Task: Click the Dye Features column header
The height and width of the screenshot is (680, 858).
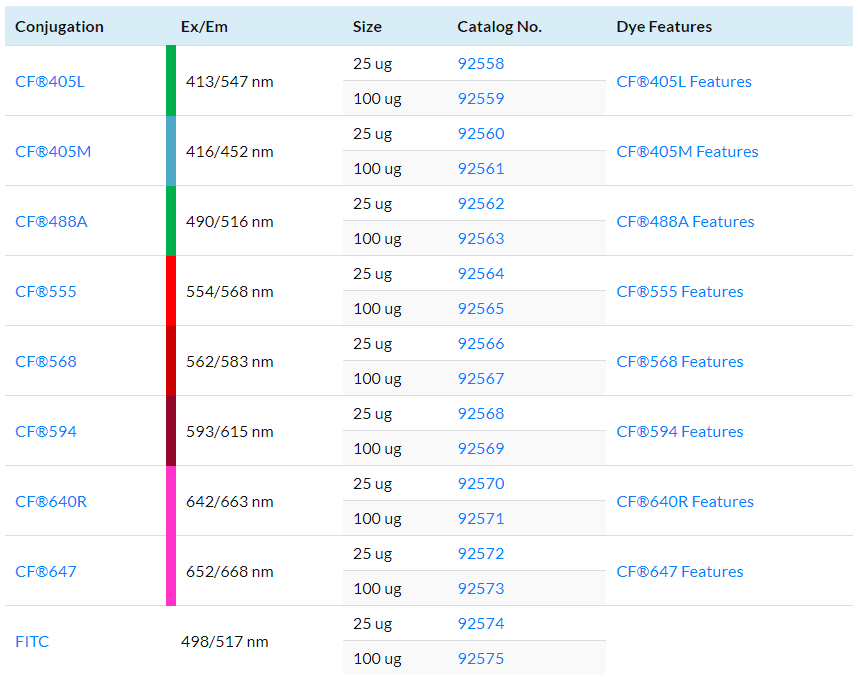Action: pyautogui.click(x=664, y=27)
